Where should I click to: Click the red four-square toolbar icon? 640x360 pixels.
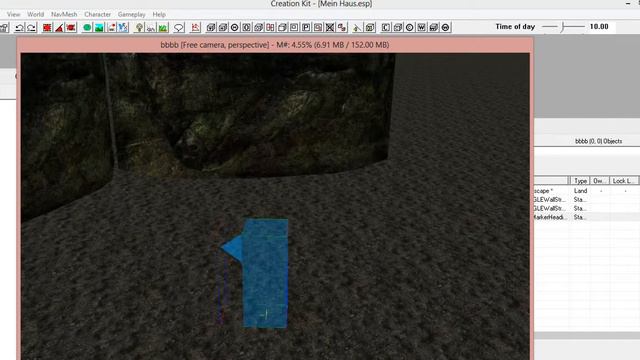click(270, 28)
